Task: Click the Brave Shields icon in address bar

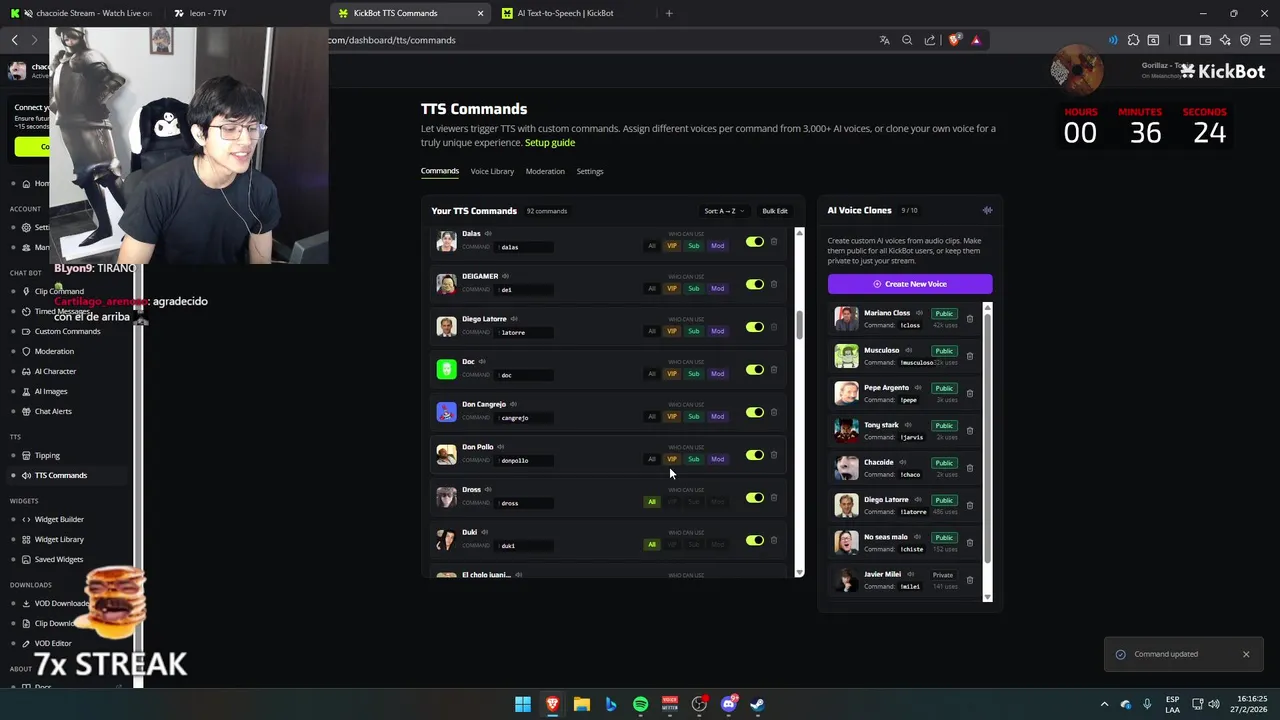Action: 954,40
